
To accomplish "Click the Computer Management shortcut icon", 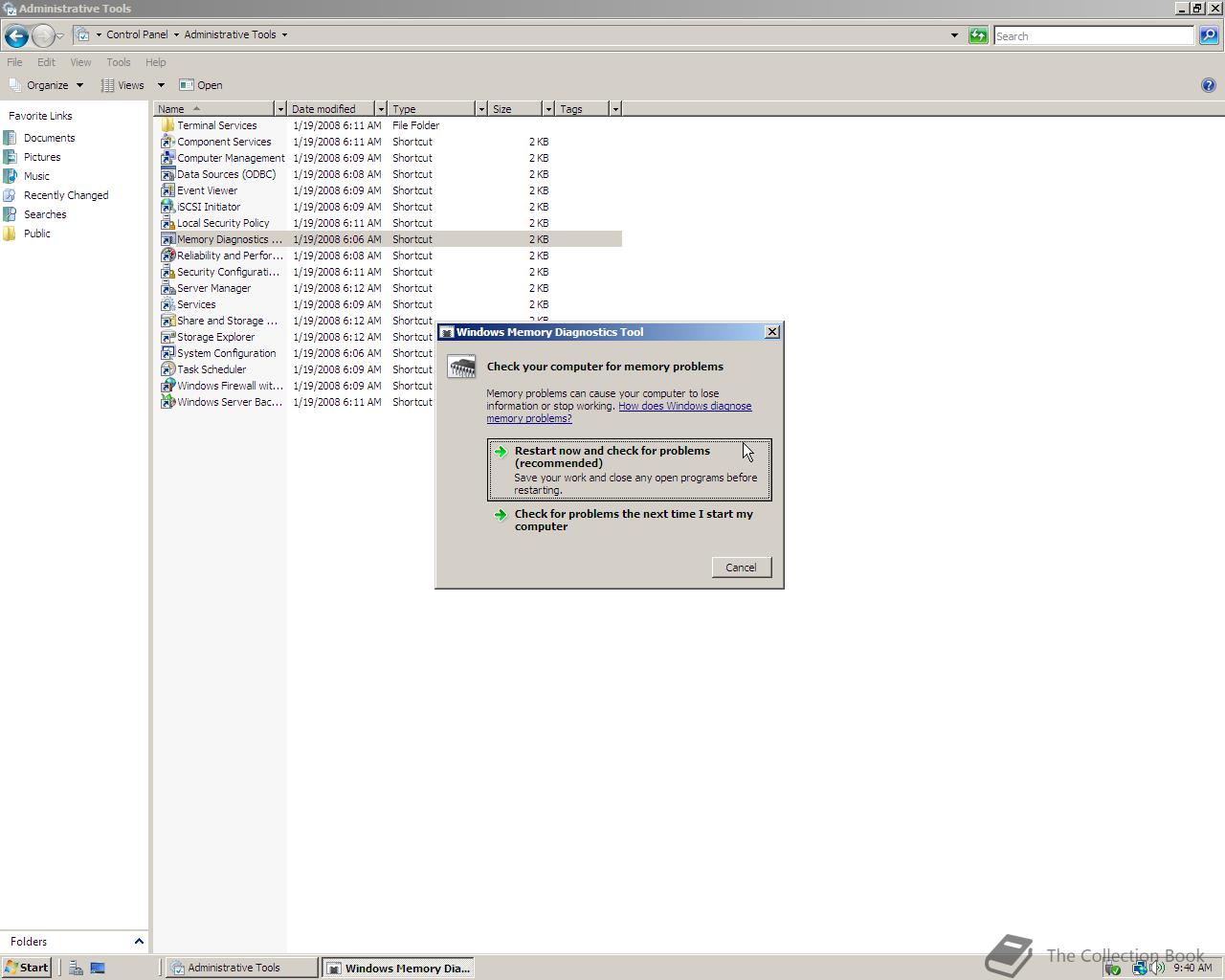I will tap(167, 158).
